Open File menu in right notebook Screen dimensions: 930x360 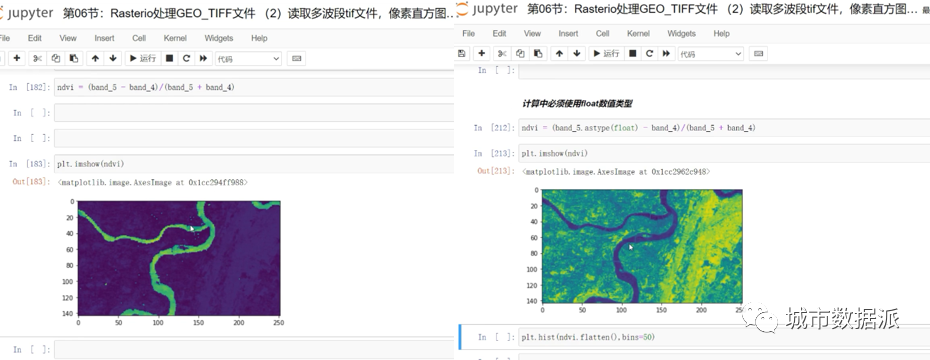coord(469,34)
